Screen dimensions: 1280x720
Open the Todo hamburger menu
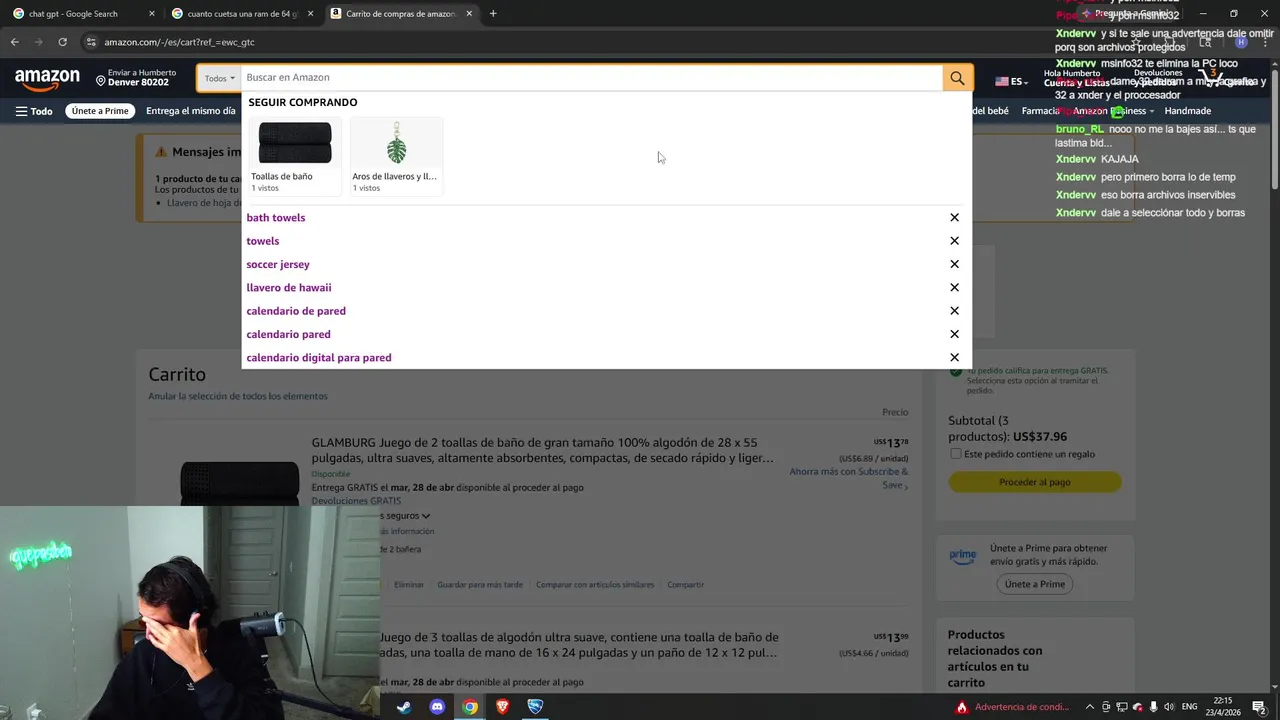34,111
